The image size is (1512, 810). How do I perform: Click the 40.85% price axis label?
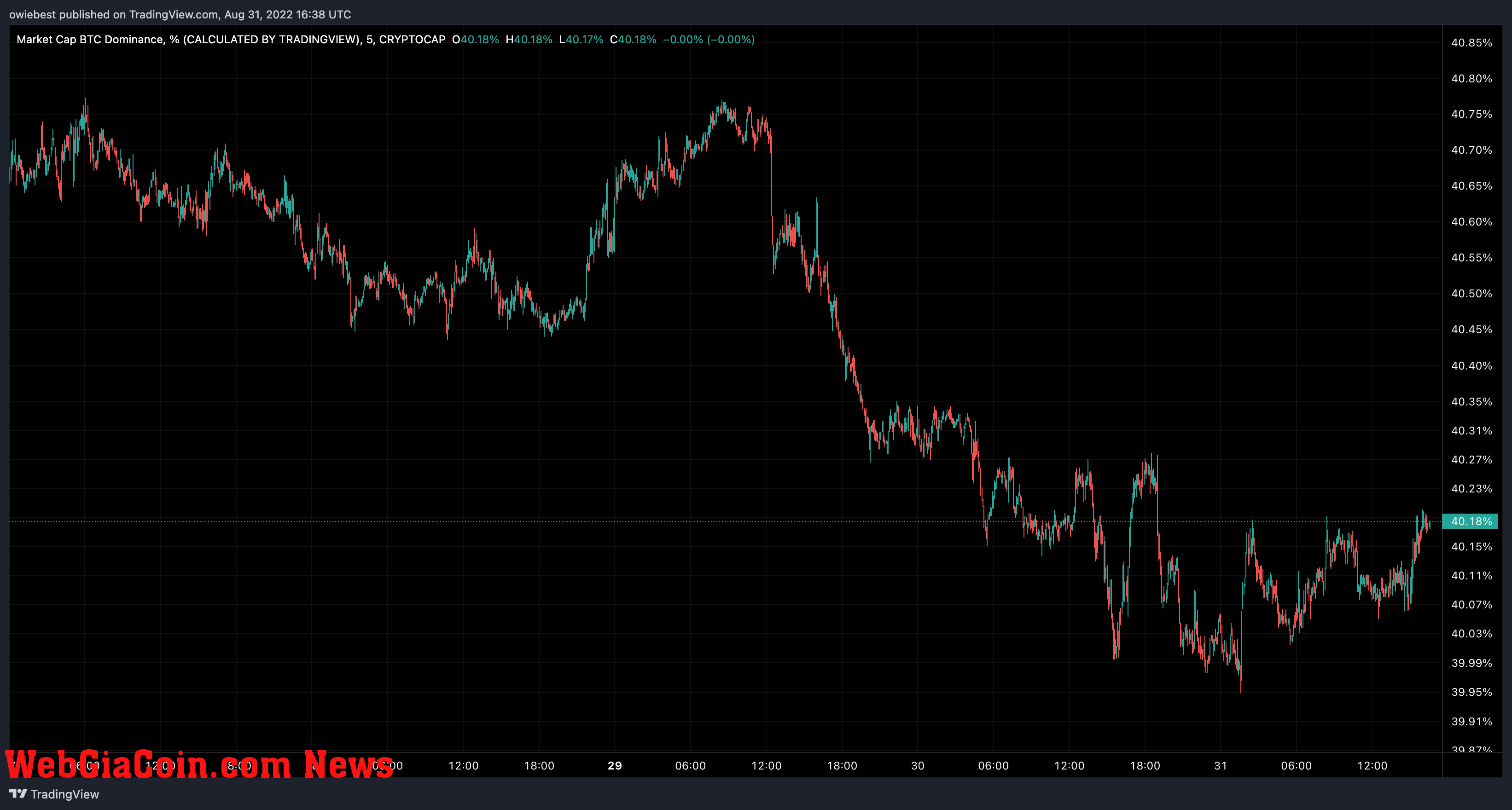pos(1471,42)
